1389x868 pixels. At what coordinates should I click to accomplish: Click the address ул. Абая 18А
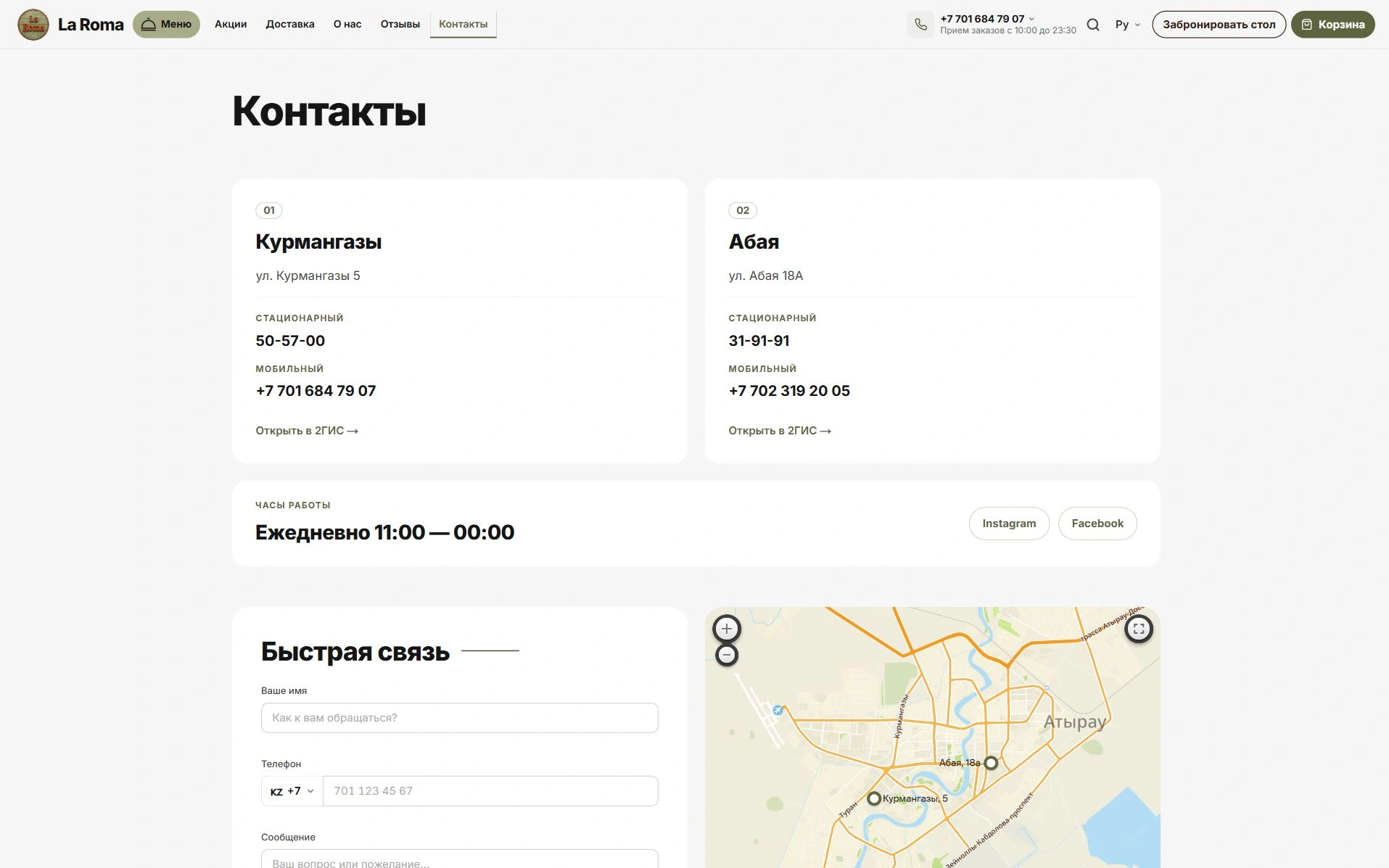coord(766,276)
